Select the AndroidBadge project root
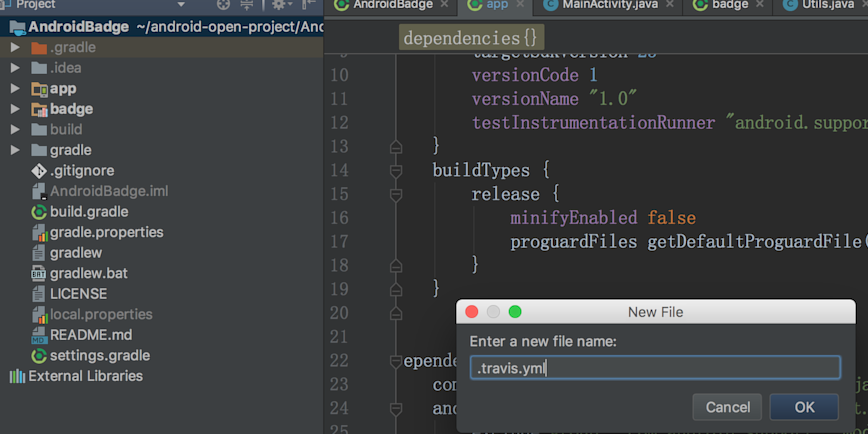 click(x=161, y=27)
